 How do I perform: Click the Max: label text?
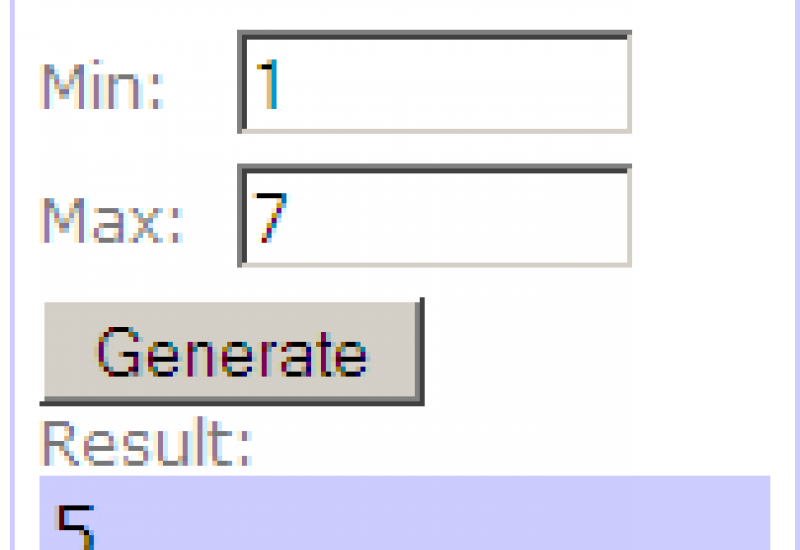[x=111, y=220]
